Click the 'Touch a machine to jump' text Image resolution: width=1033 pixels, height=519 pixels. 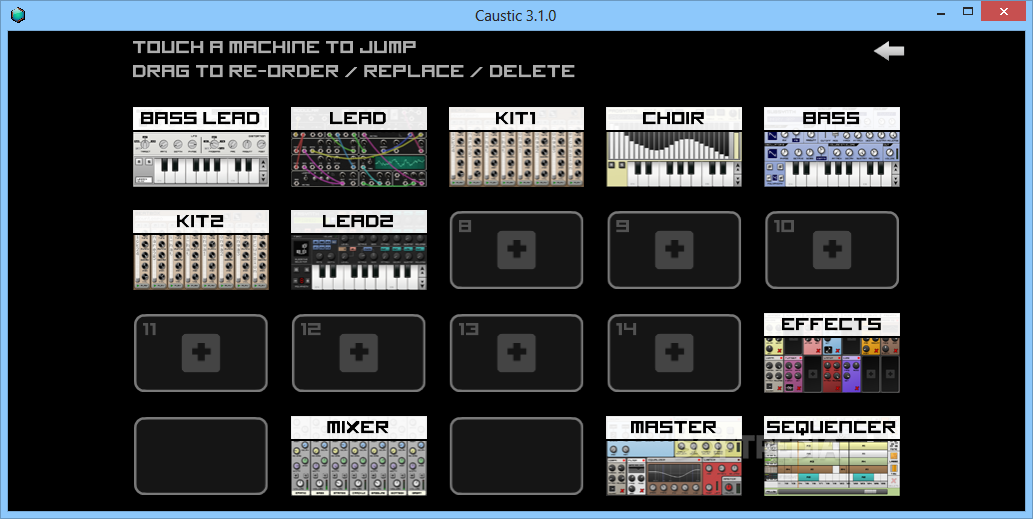coord(274,47)
